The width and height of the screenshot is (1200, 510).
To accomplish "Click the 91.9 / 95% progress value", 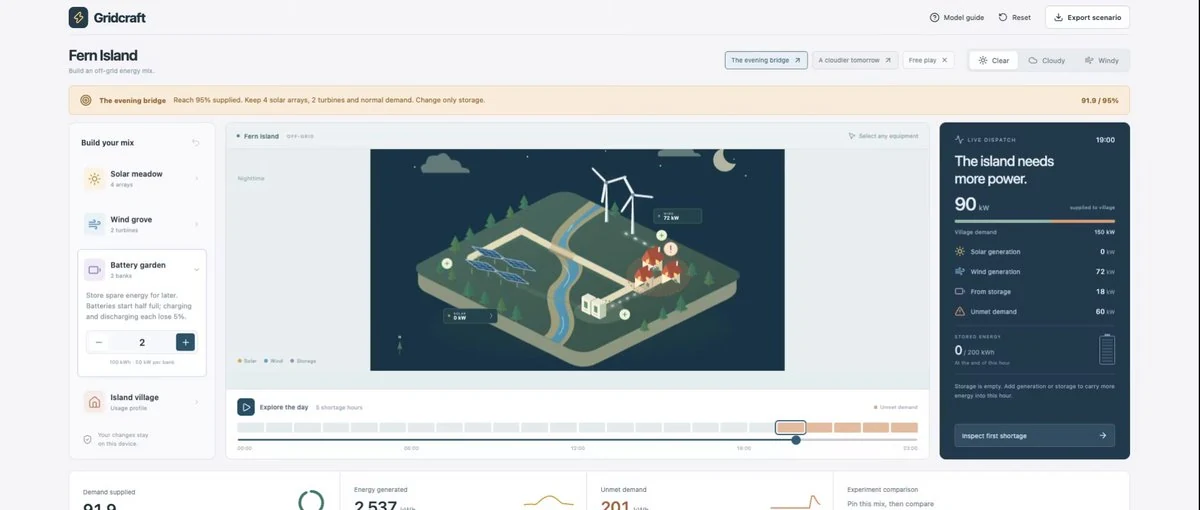I will tap(1100, 100).
